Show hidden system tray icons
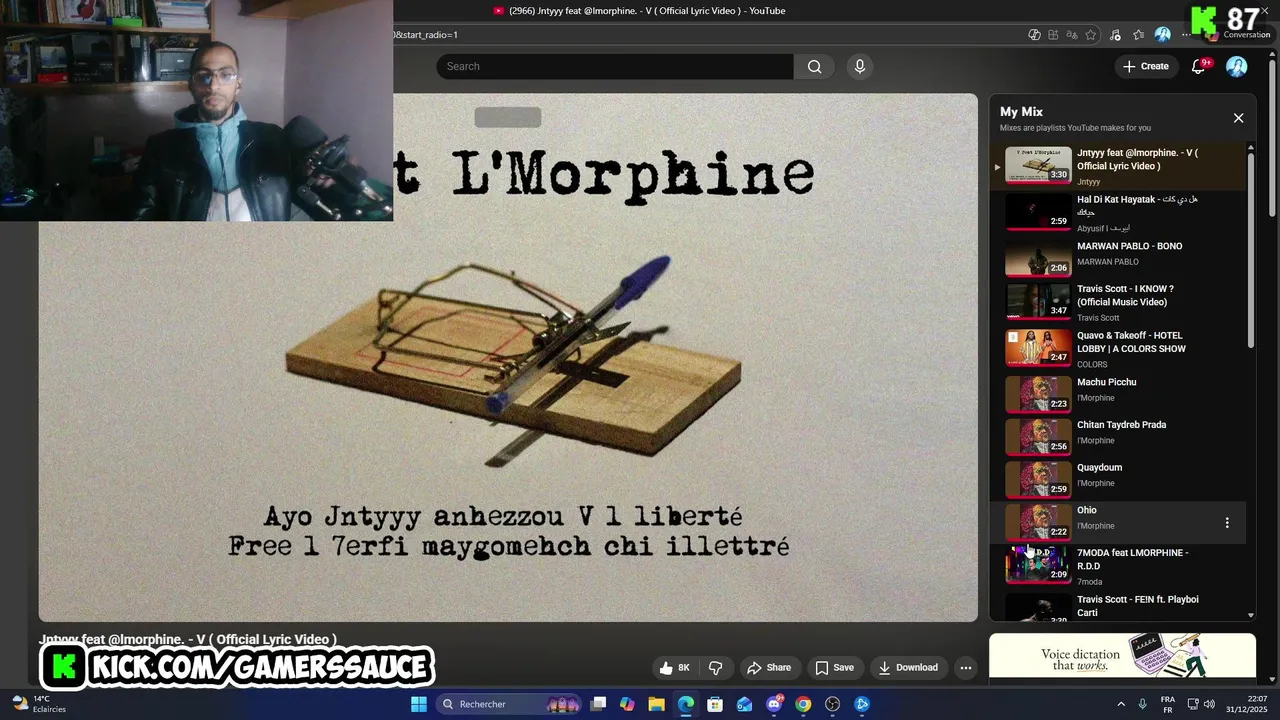This screenshot has width=1280, height=720. [1121, 704]
